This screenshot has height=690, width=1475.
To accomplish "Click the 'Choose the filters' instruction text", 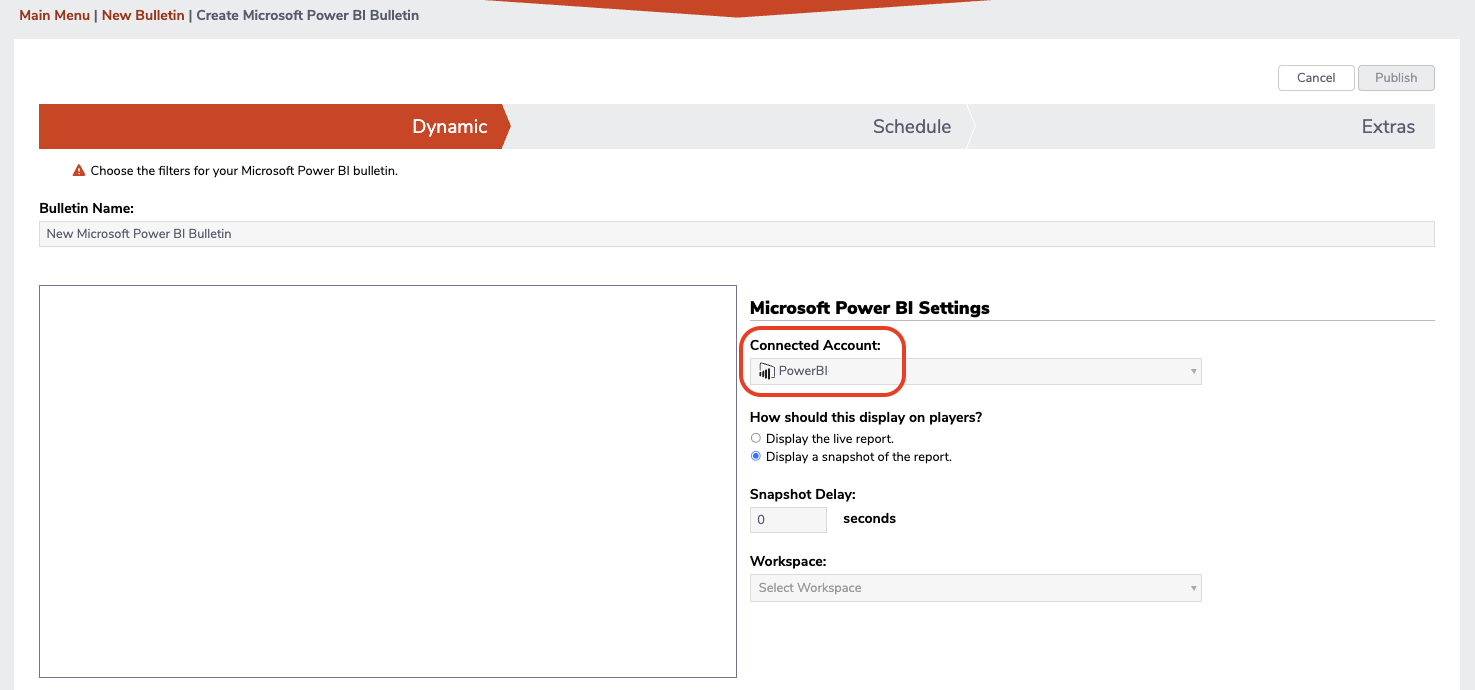I will pos(244,171).
